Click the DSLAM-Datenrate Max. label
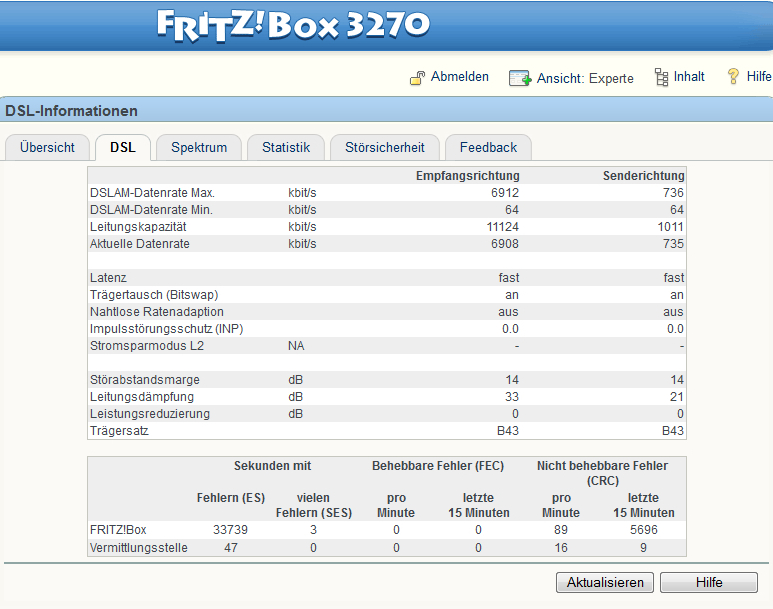The image size is (773, 609). click(x=152, y=193)
